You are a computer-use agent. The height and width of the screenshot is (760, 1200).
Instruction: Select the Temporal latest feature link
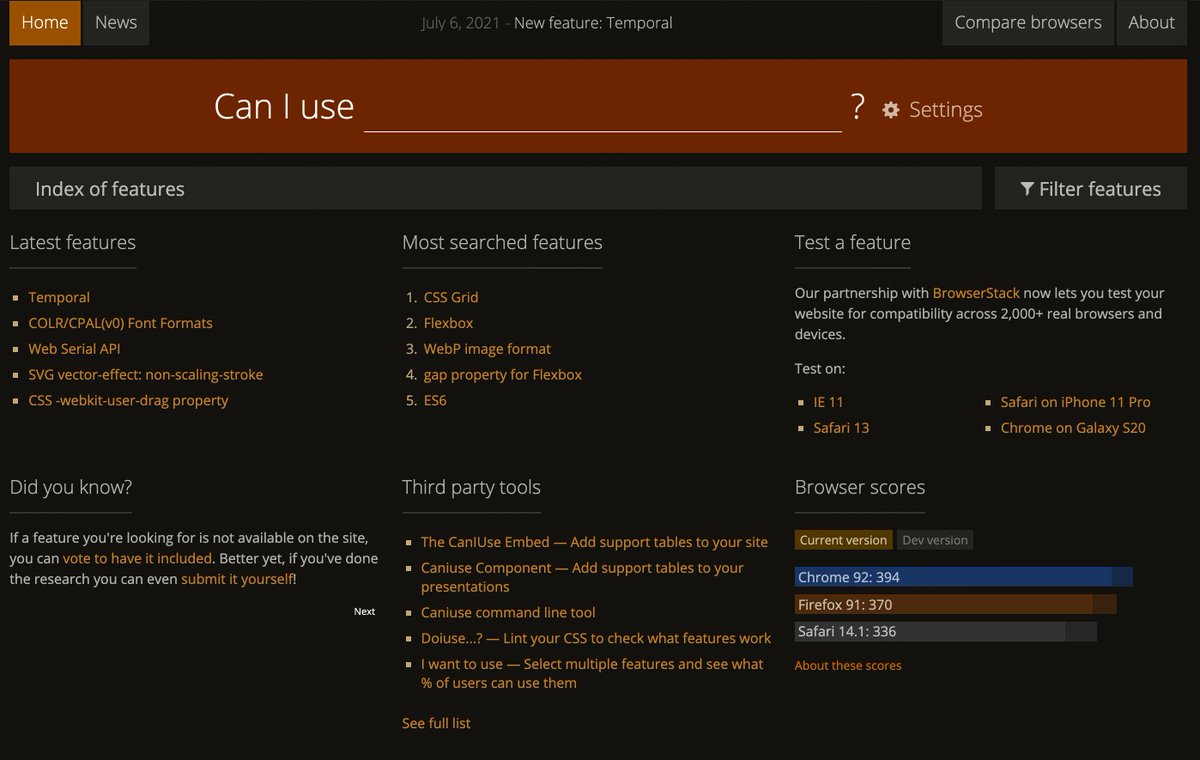[59, 297]
